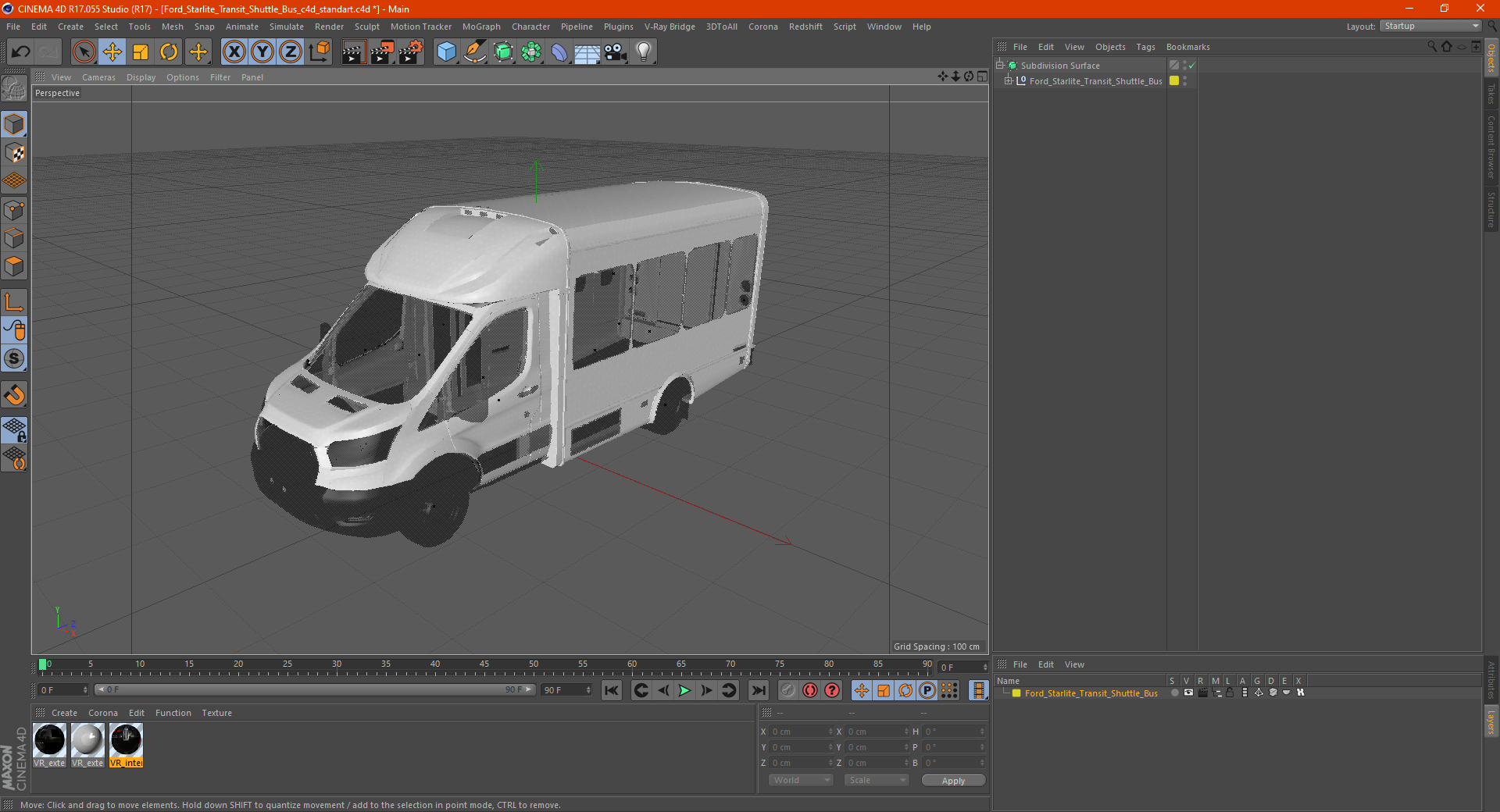Switch to Edges mode

14,238
